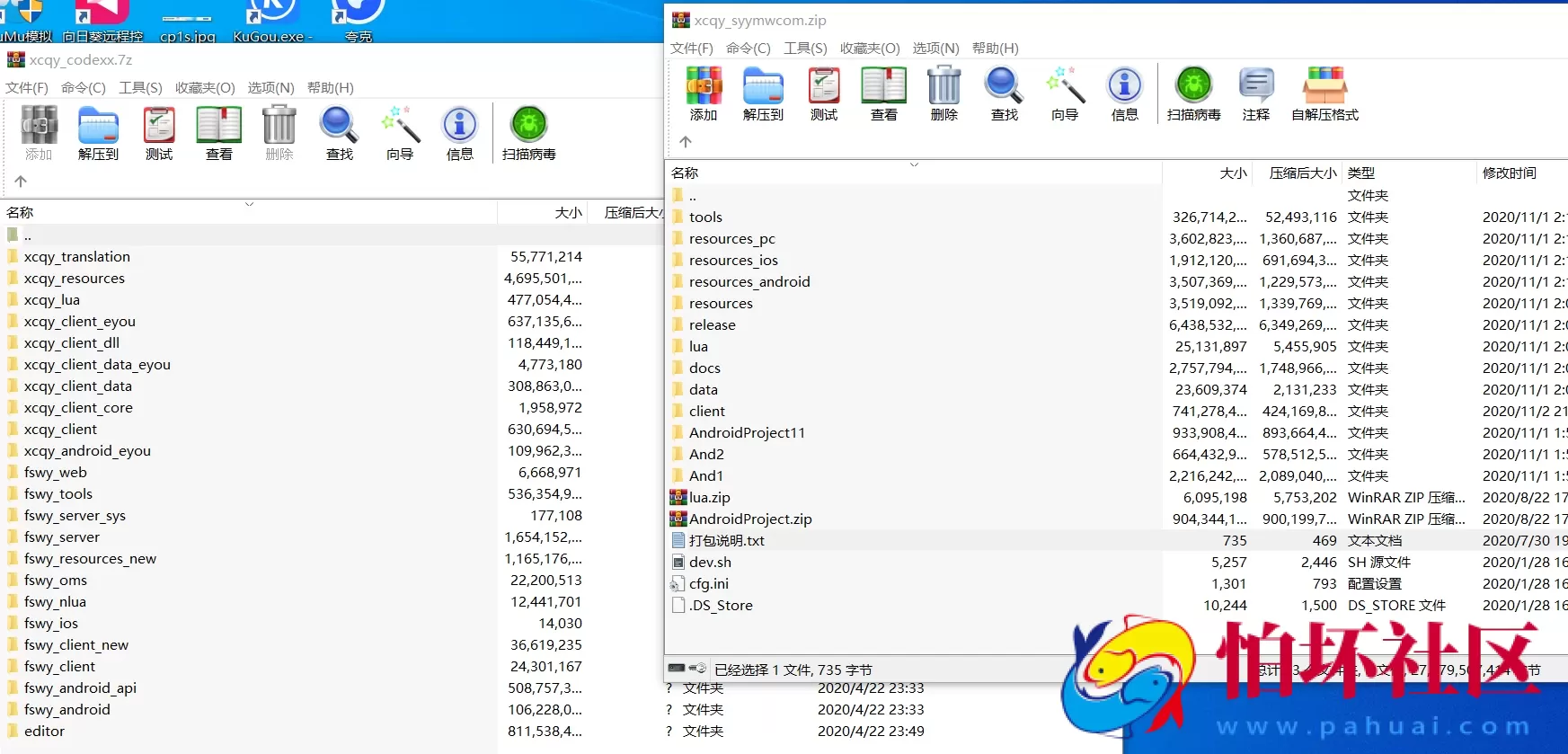Open 自解压格式 (SFX) tool in toolbar
1568x754 pixels.
pyautogui.click(x=1324, y=93)
